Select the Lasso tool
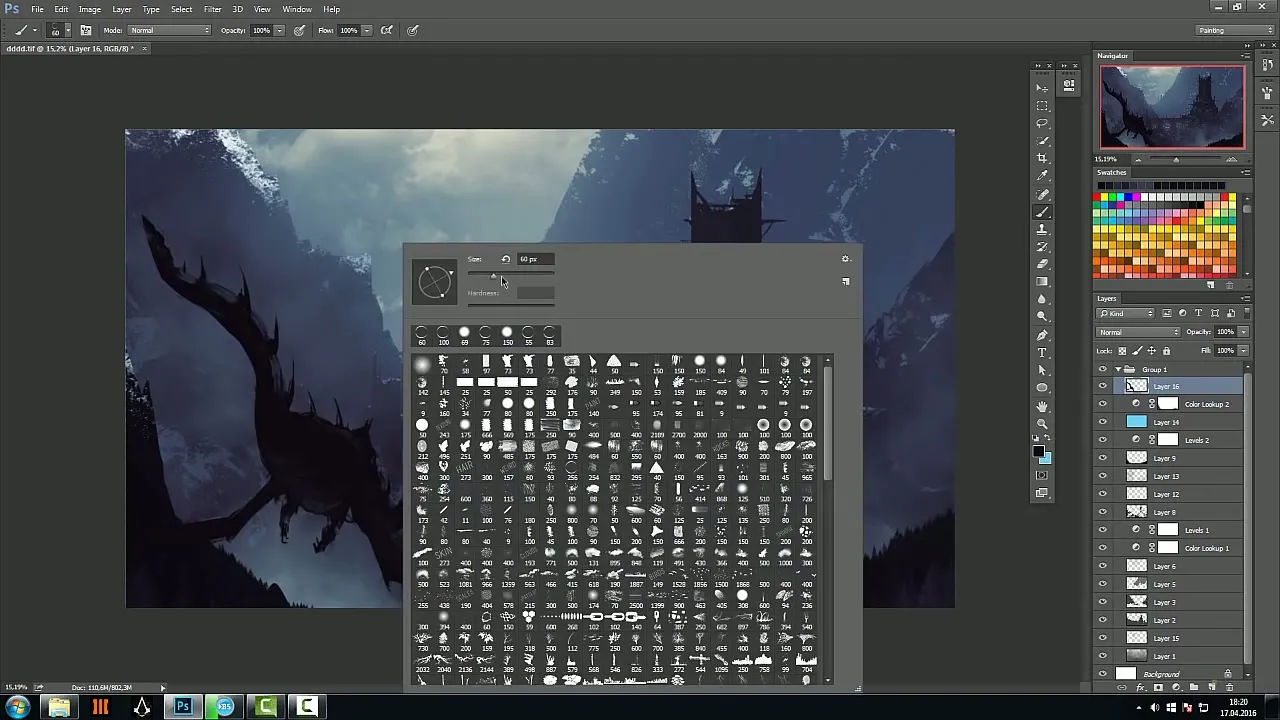 tap(1042, 124)
